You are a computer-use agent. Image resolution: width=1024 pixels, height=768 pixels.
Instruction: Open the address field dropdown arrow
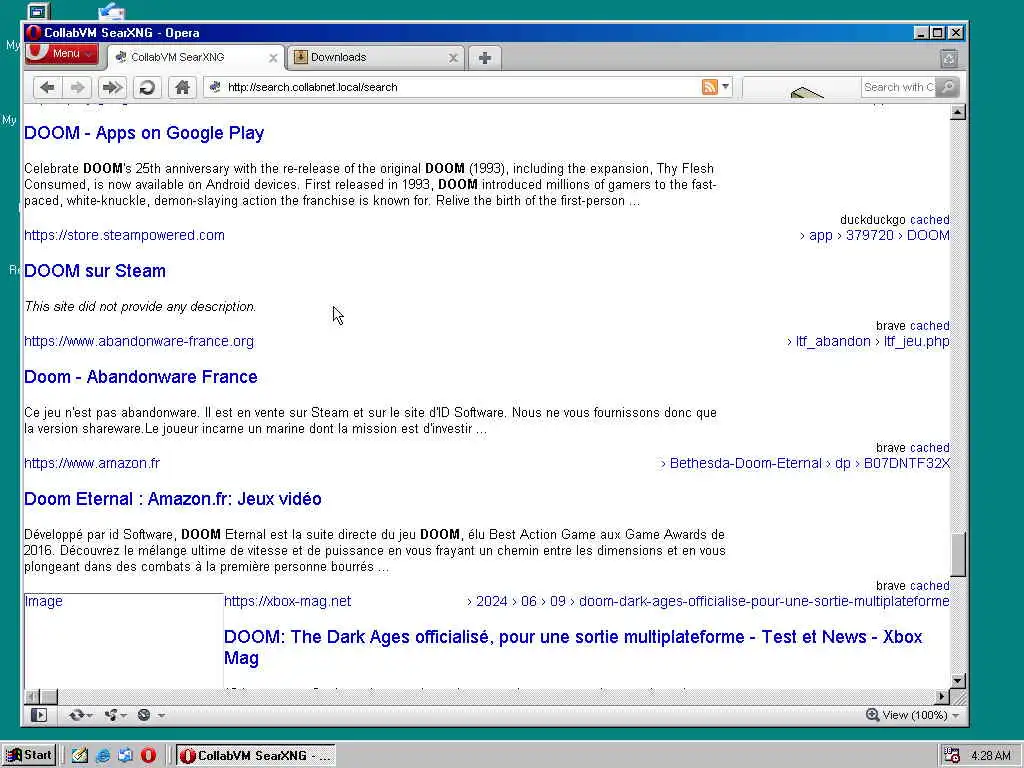tap(726, 86)
